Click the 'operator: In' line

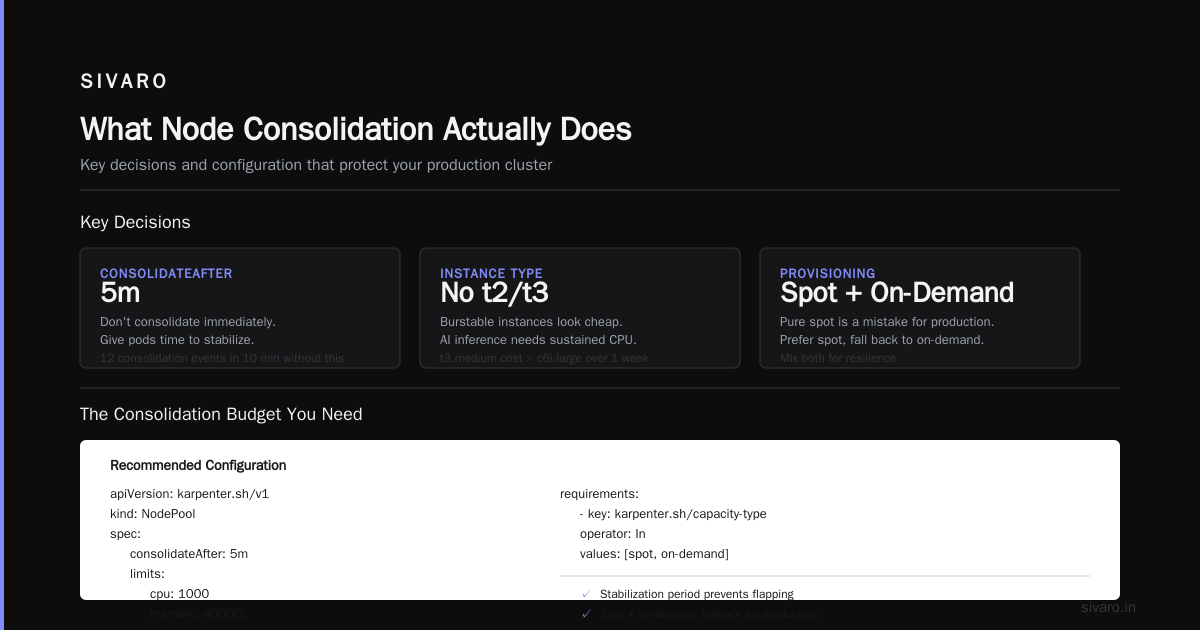tap(613, 534)
